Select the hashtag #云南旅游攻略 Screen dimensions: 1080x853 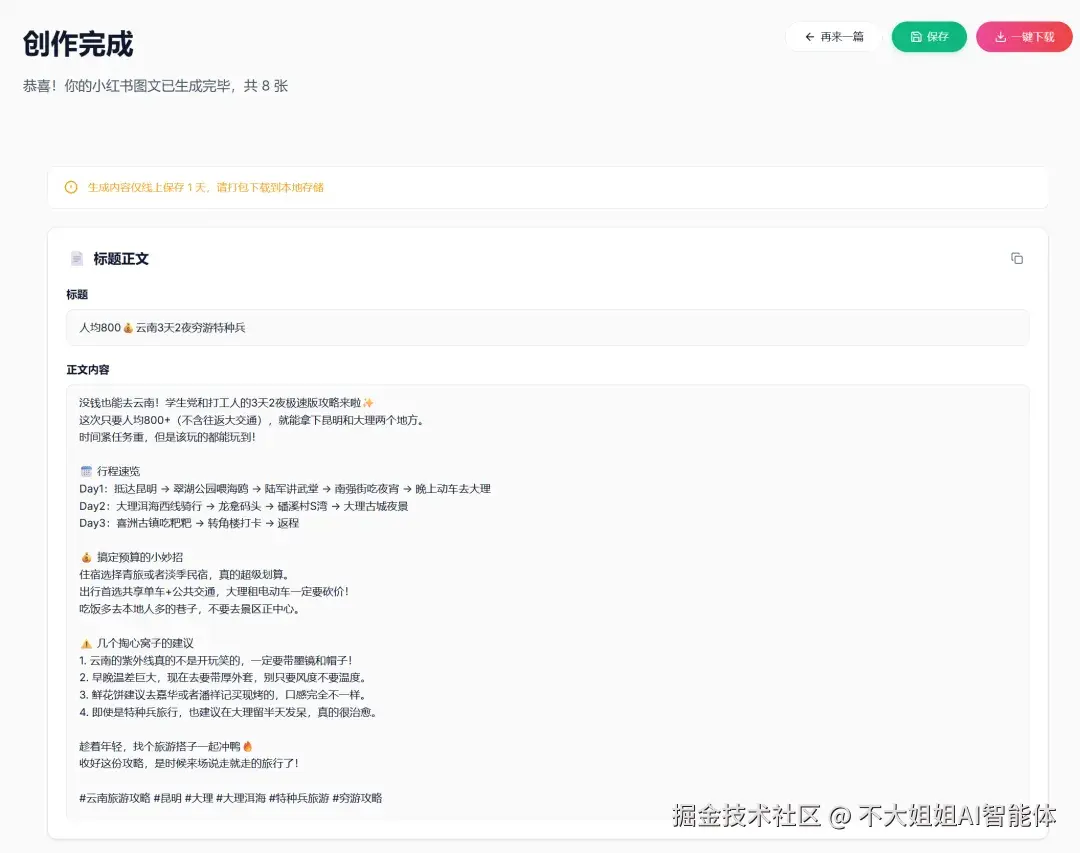coord(113,799)
